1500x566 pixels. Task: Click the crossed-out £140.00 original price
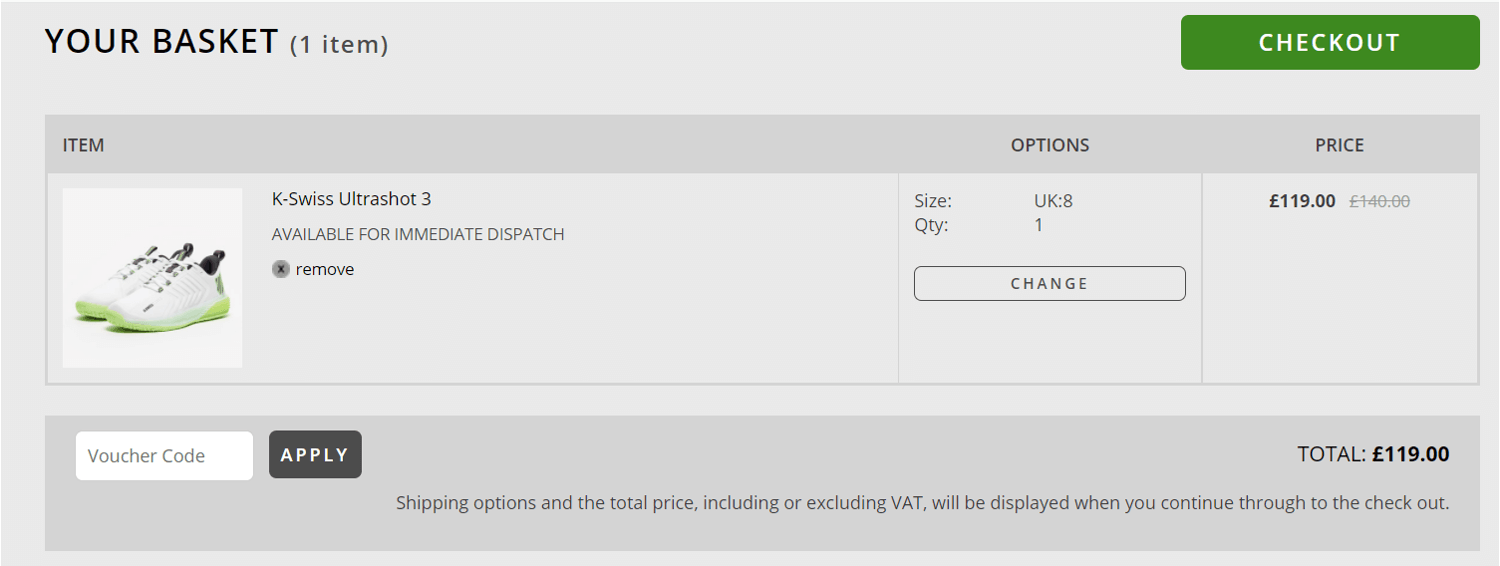coord(1379,201)
